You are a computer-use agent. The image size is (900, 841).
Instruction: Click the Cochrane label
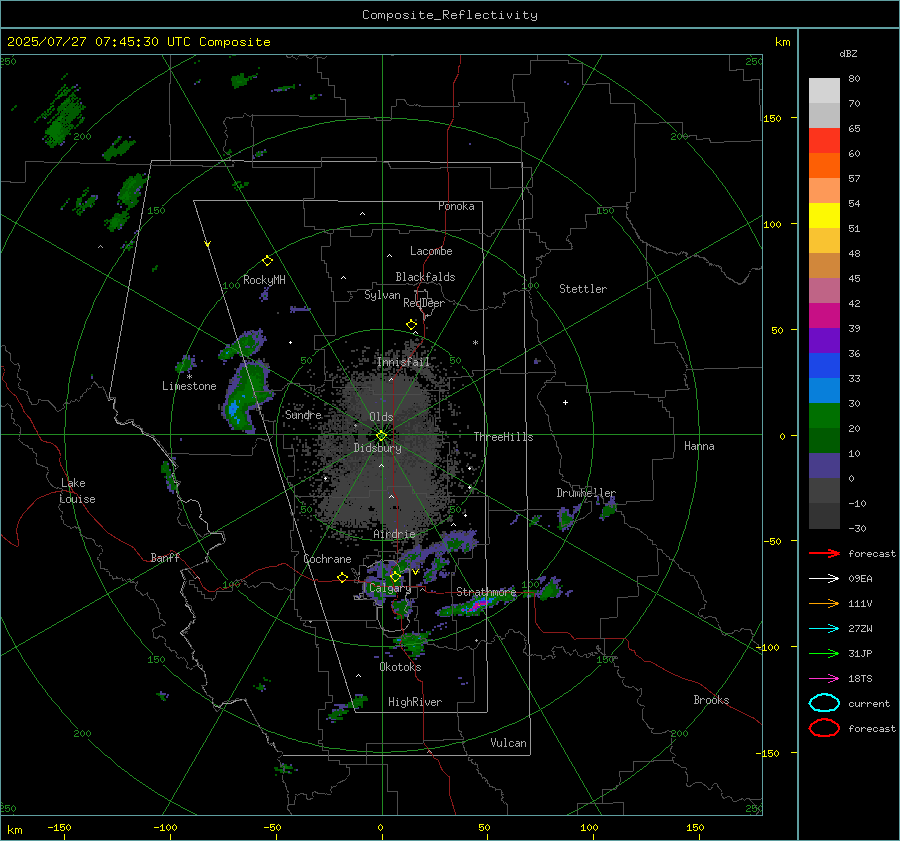pyautogui.click(x=327, y=559)
